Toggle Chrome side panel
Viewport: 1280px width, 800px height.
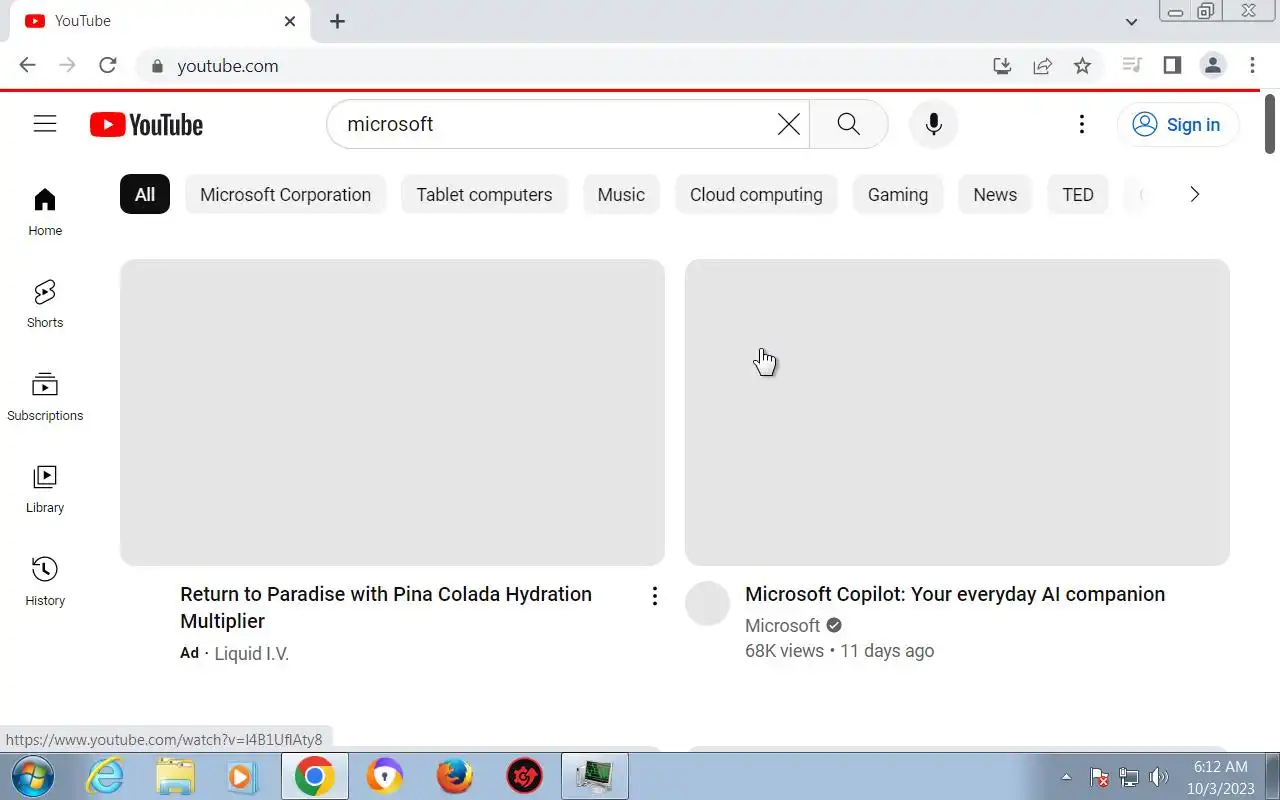point(1172,66)
